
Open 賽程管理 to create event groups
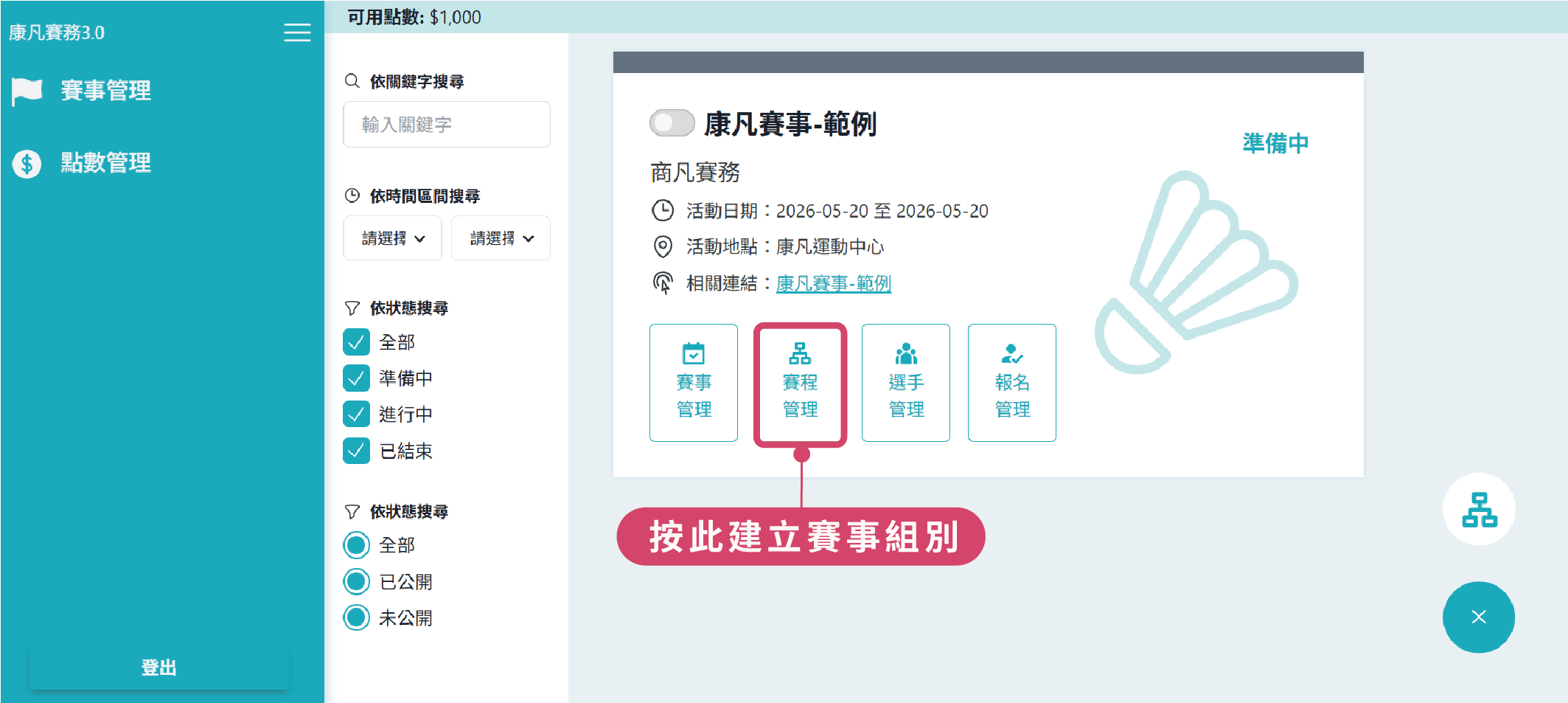coord(800,384)
